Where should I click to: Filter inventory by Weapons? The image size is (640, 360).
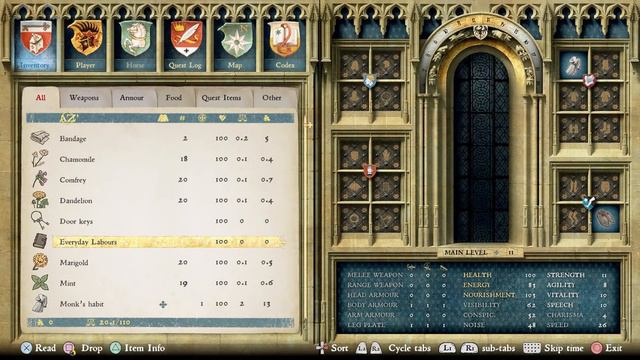[x=84, y=98]
